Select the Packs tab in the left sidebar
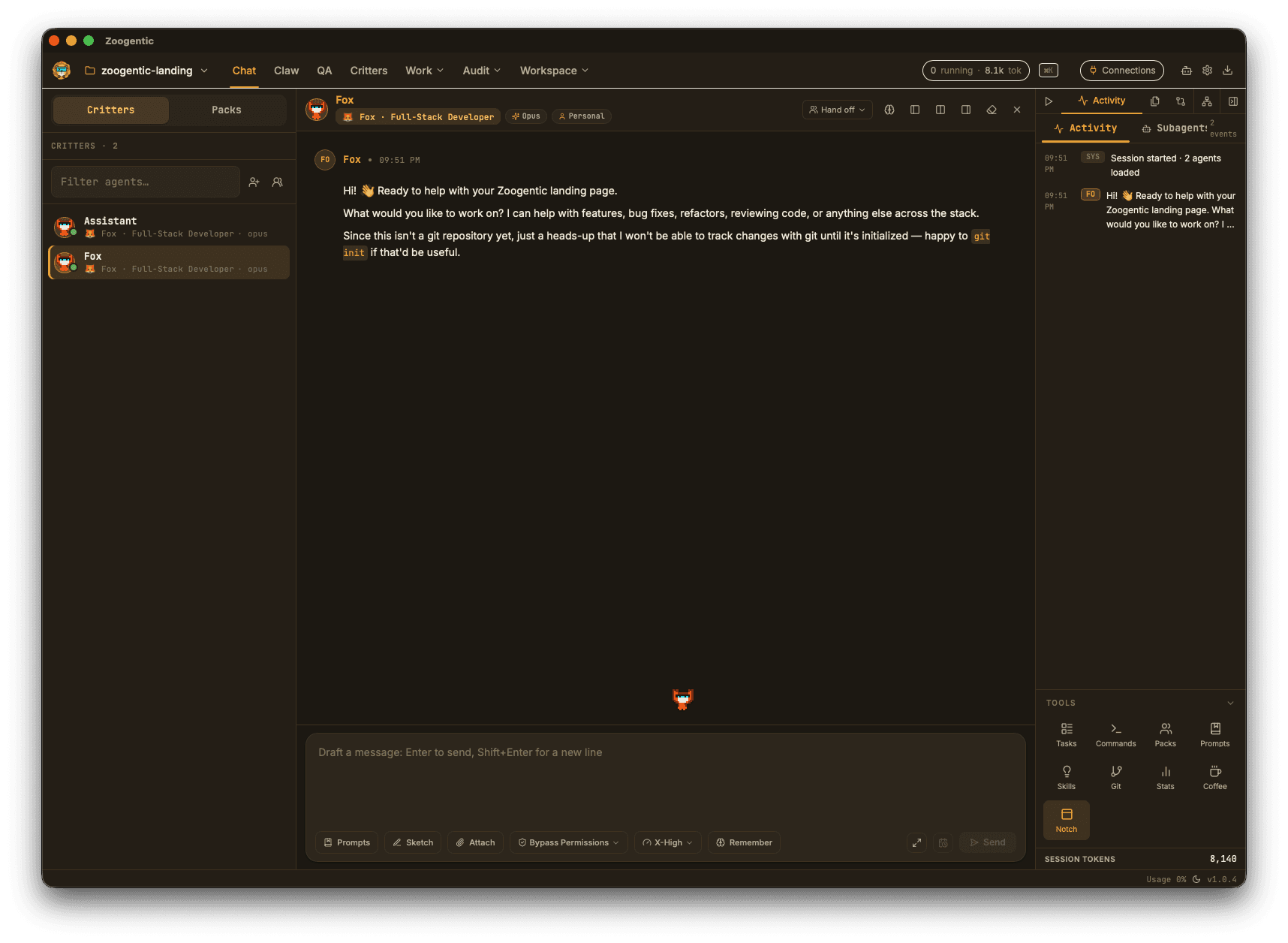Screen dimensions: 1288x943 coord(227,110)
